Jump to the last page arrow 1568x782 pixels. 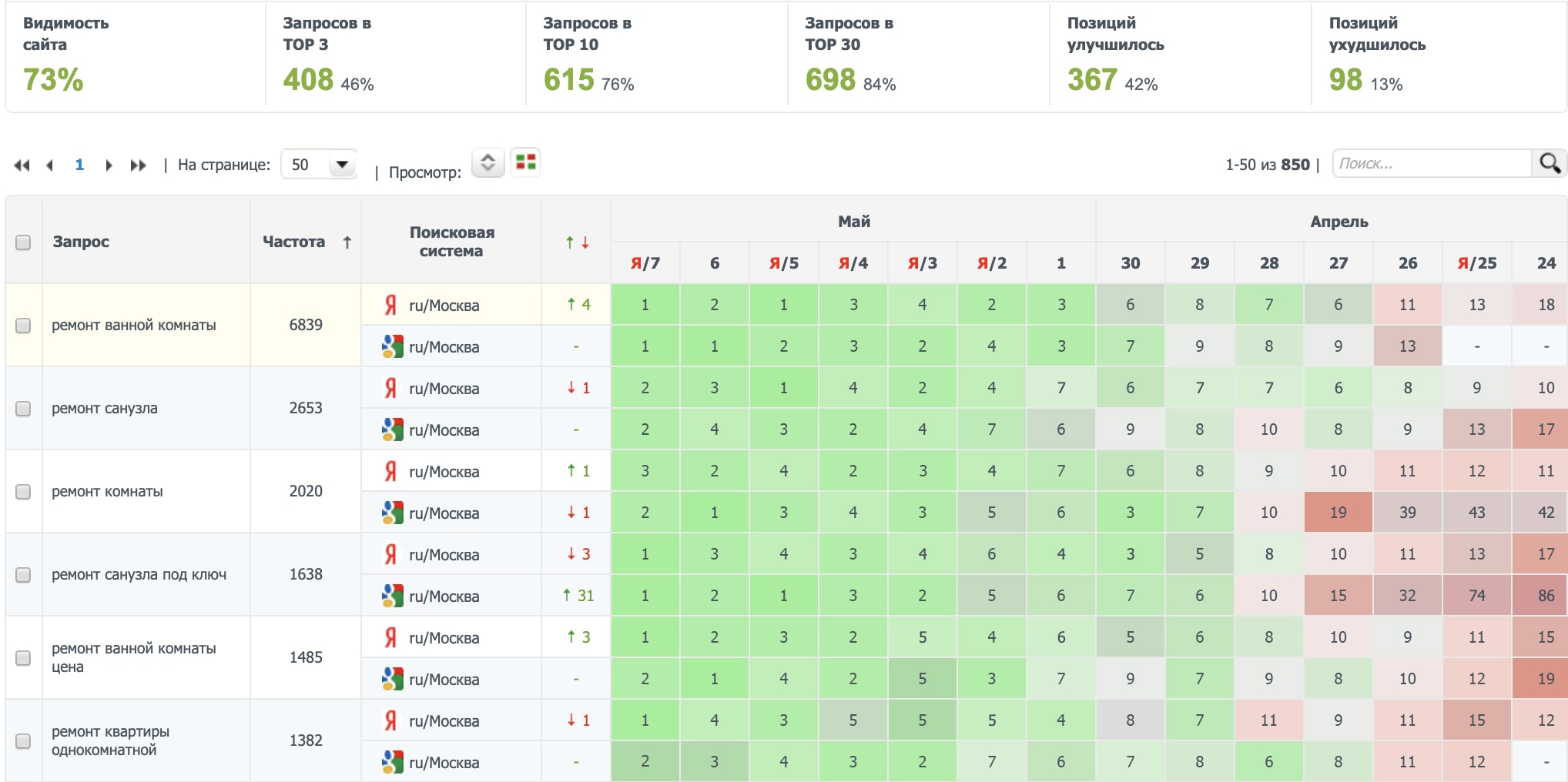138,165
